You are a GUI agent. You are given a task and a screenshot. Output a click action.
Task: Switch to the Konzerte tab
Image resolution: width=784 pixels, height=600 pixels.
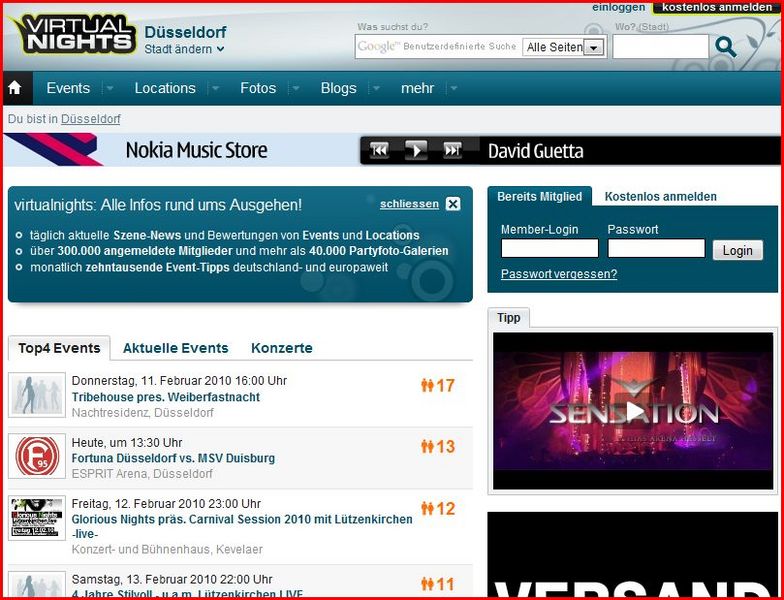click(282, 348)
